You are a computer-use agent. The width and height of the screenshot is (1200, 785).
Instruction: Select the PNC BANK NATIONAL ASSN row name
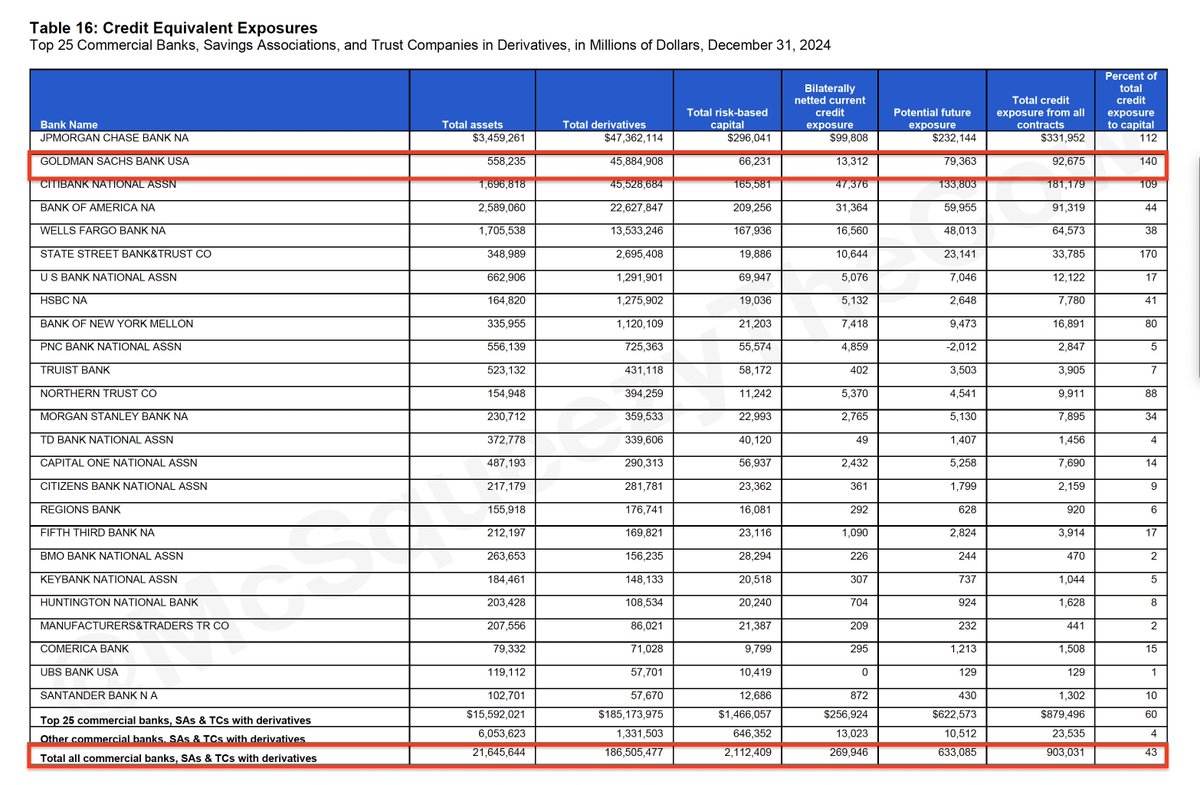110,347
